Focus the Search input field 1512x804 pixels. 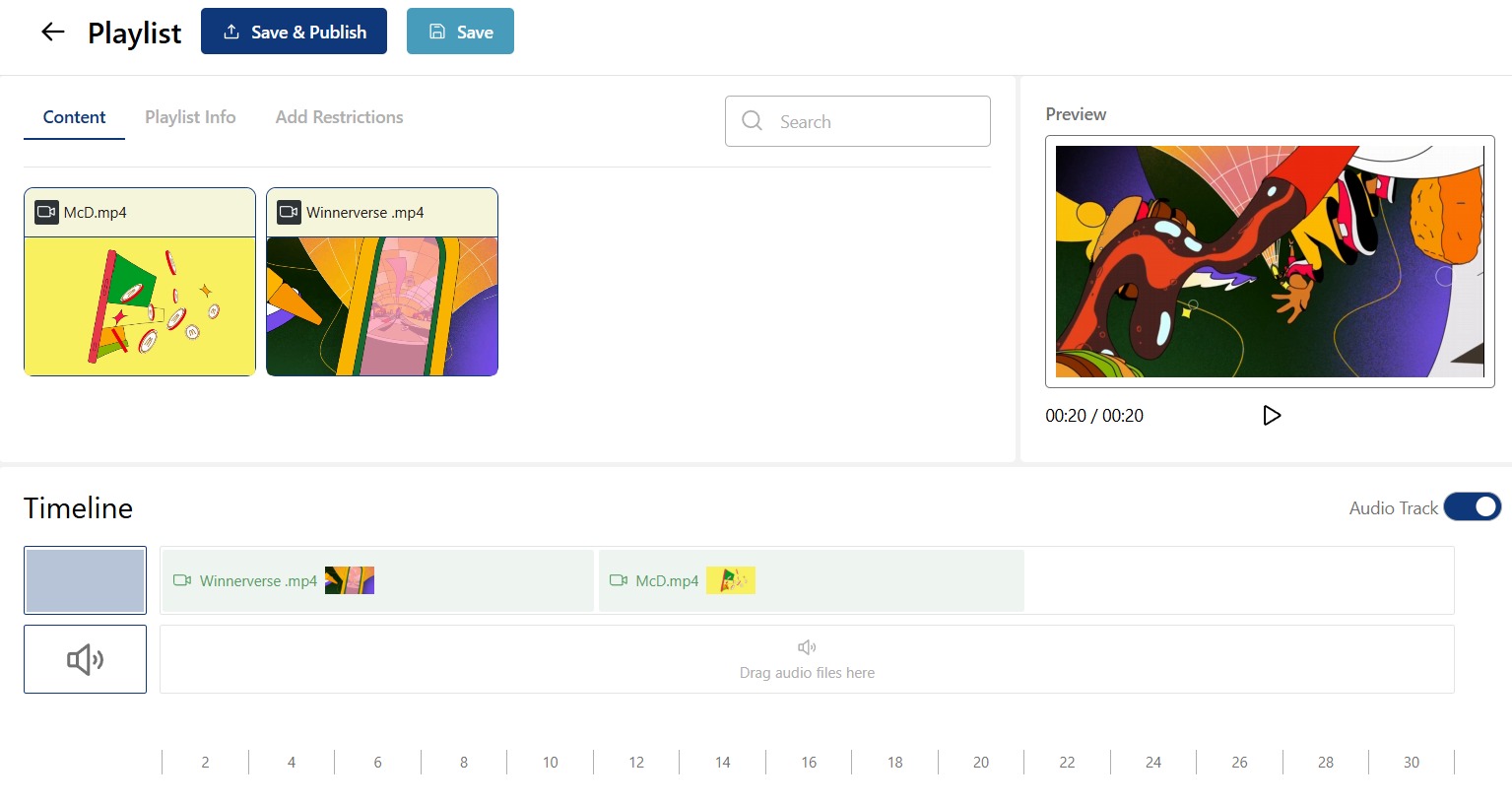858,121
